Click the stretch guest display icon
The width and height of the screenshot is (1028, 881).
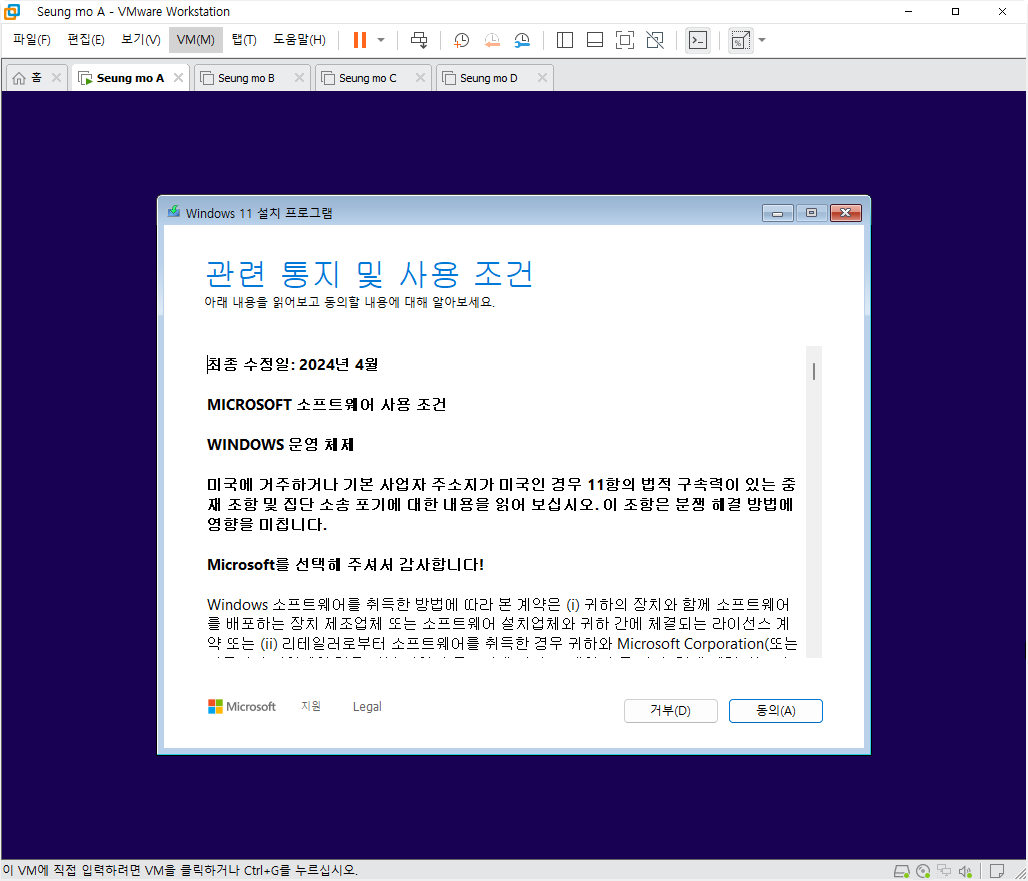(740, 40)
